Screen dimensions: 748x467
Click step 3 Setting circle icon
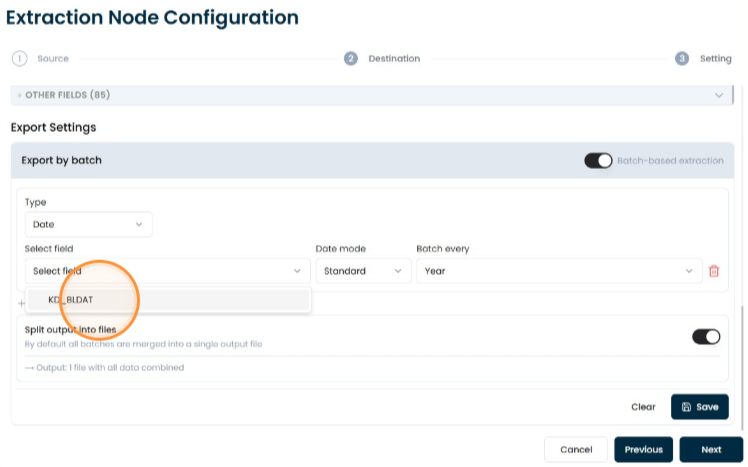click(x=682, y=59)
